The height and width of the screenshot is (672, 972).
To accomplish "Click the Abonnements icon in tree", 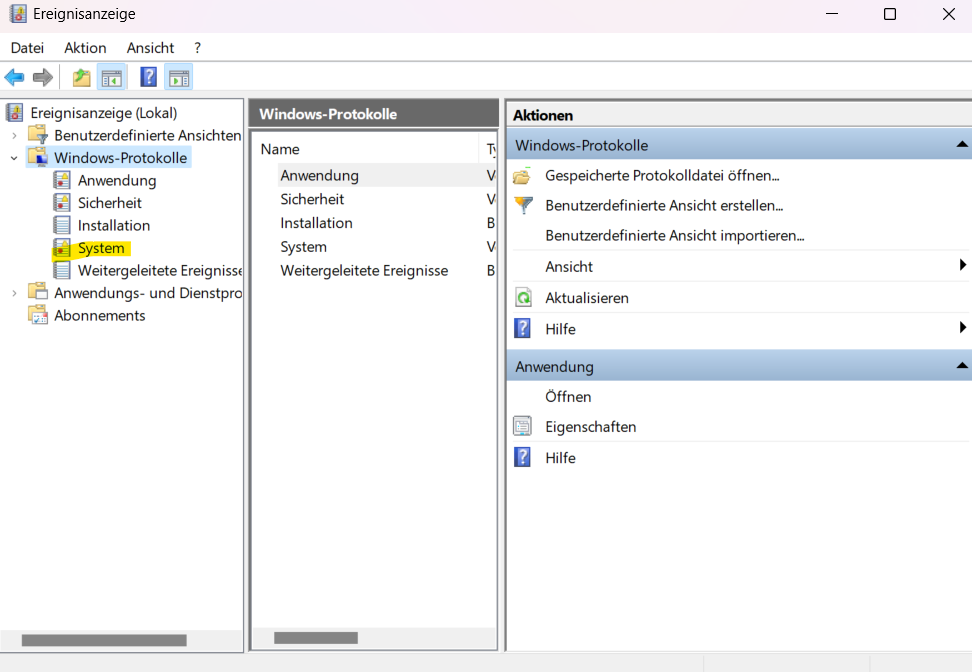I will point(38,314).
